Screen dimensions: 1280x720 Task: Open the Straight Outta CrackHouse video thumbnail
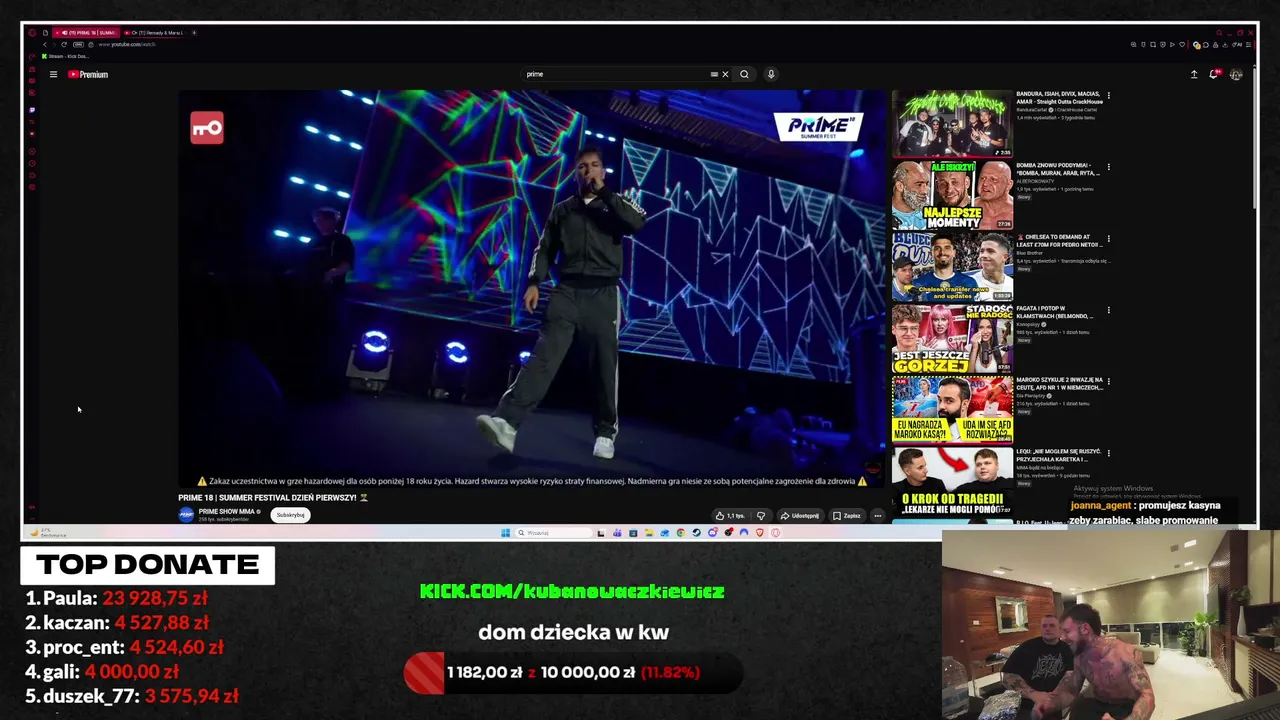pyautogui.click(x=952, y=124)
